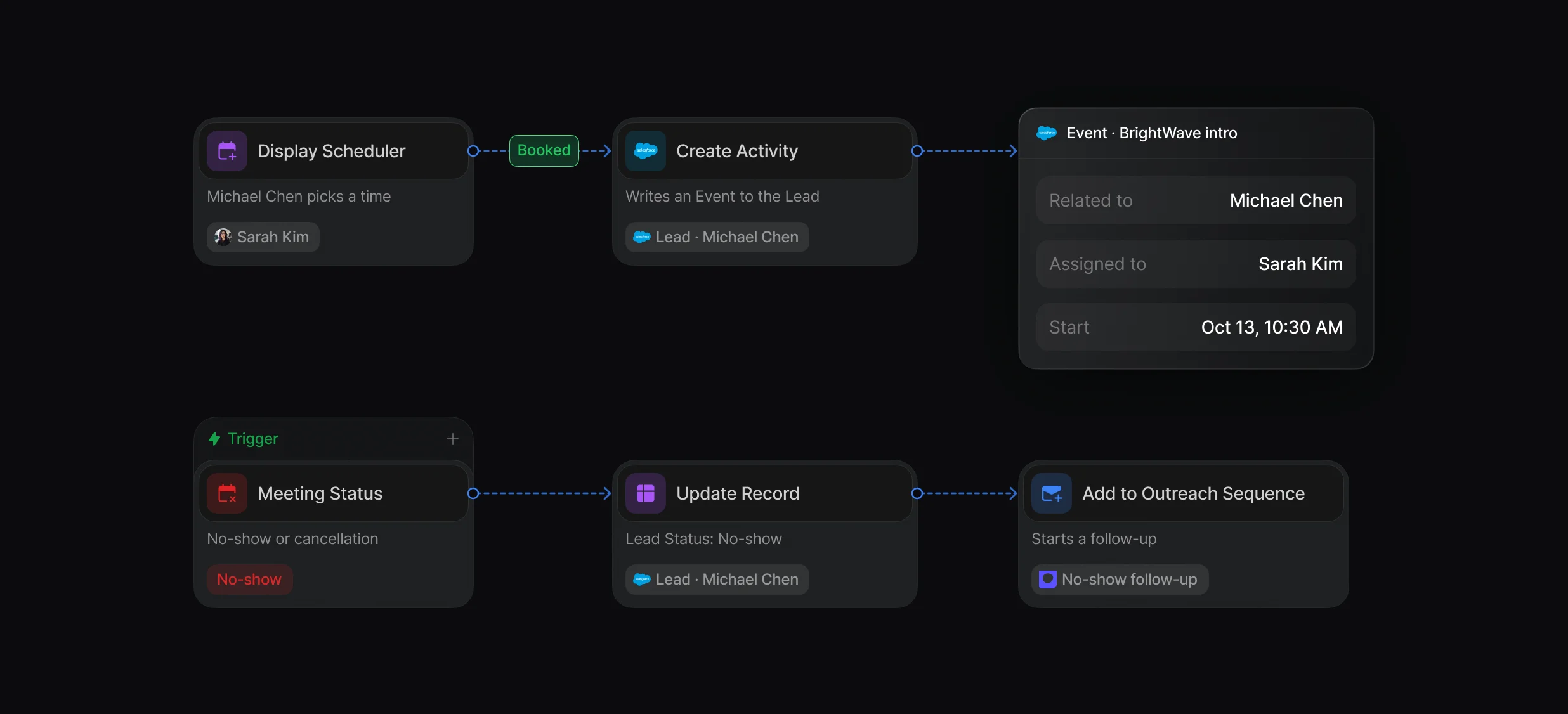The image size is (1568, 714).
Task: Click the Meeting Status output connector dot
Action: pyautogui.click(x=473, y=493)
